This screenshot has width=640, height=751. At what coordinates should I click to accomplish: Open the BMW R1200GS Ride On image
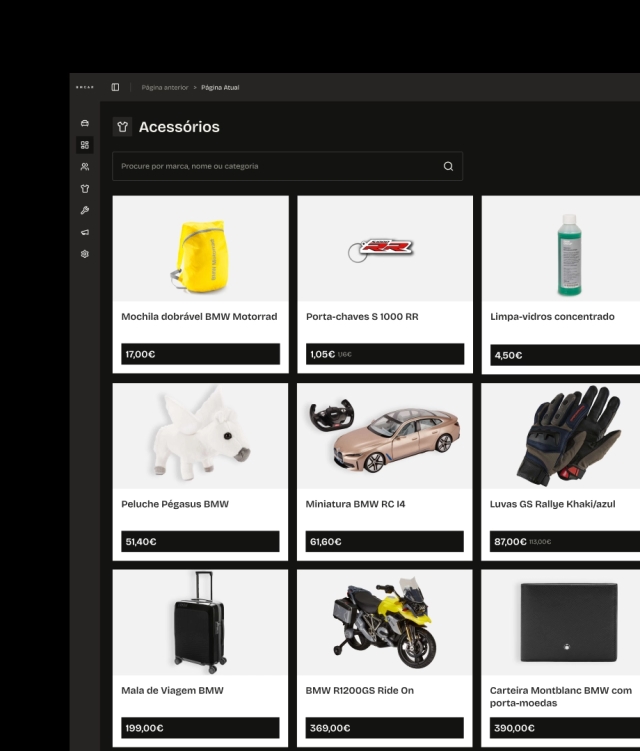pos(384,623)
